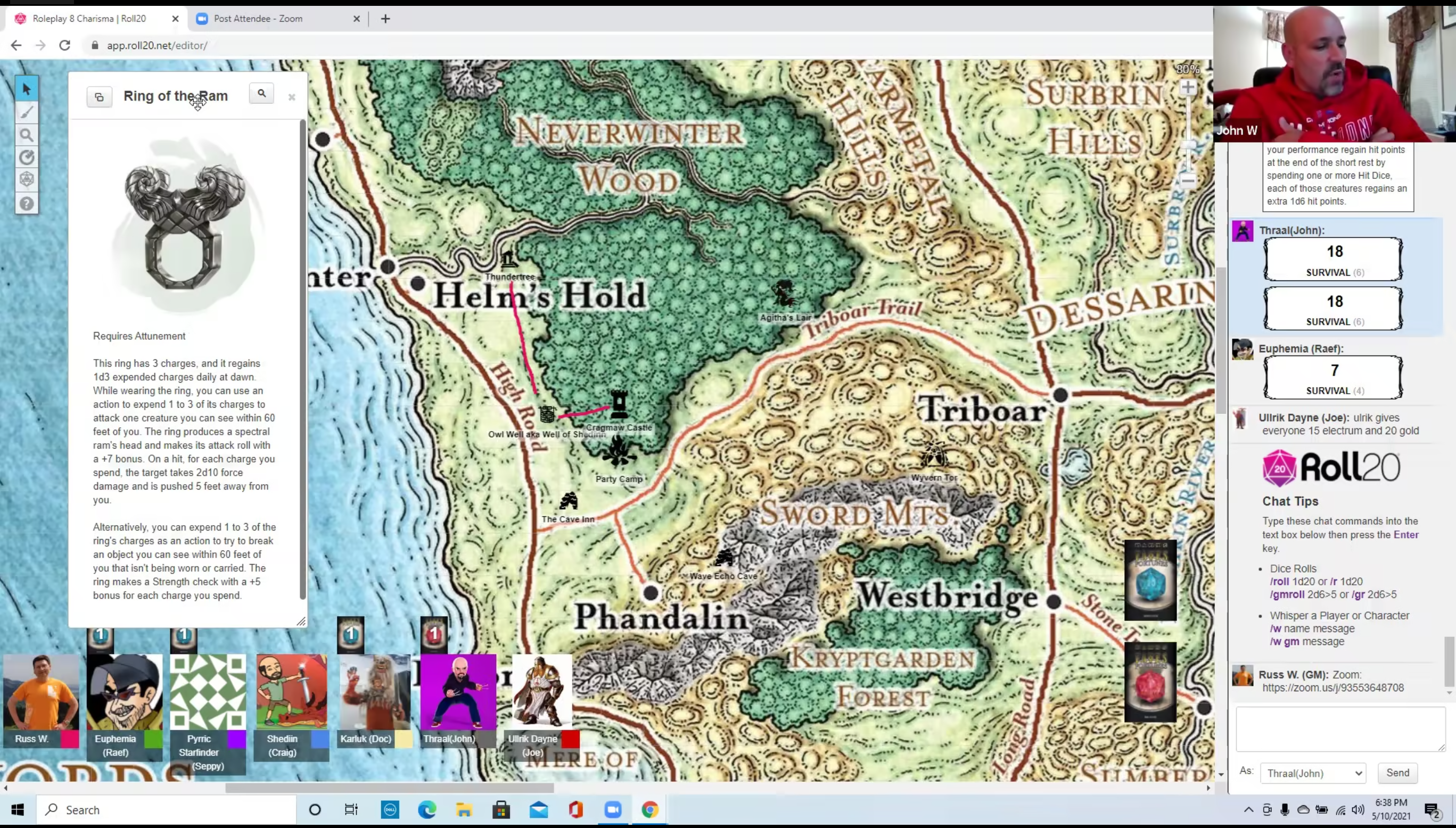This screenshot has width=1456, height=828.
Task: Open Zoom from the taskbar
Action: 613,810
